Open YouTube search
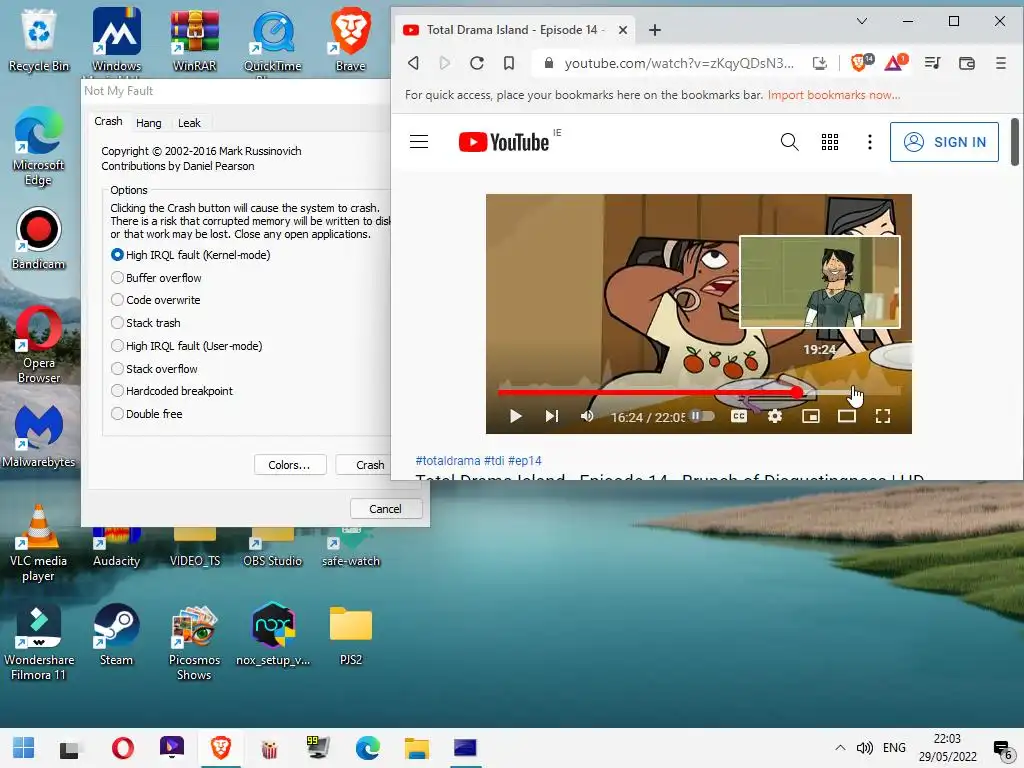1024x768 pixels. coord(789,142)
